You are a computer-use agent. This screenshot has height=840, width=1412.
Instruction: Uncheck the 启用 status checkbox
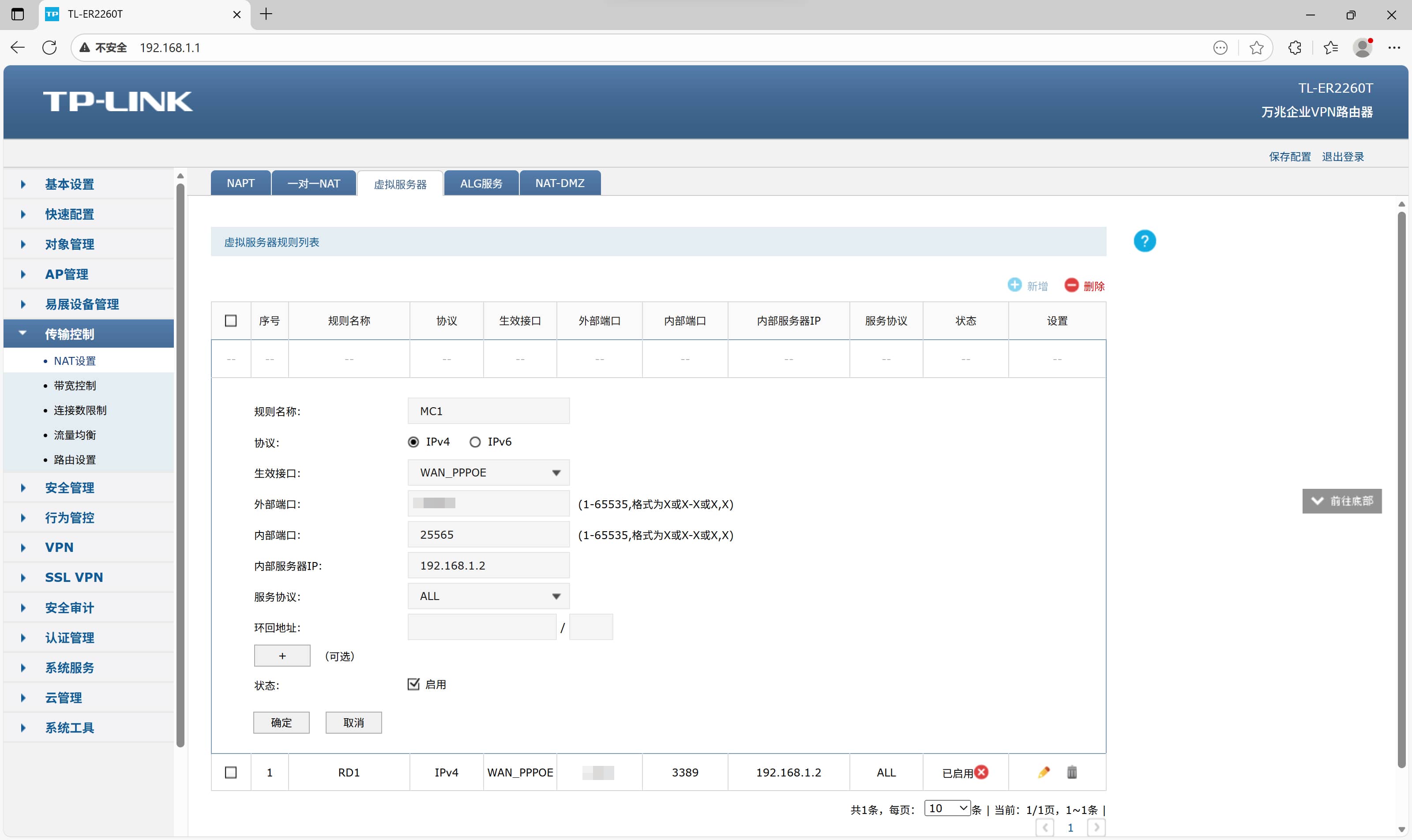pyautogui.click(x=413, y=684)
